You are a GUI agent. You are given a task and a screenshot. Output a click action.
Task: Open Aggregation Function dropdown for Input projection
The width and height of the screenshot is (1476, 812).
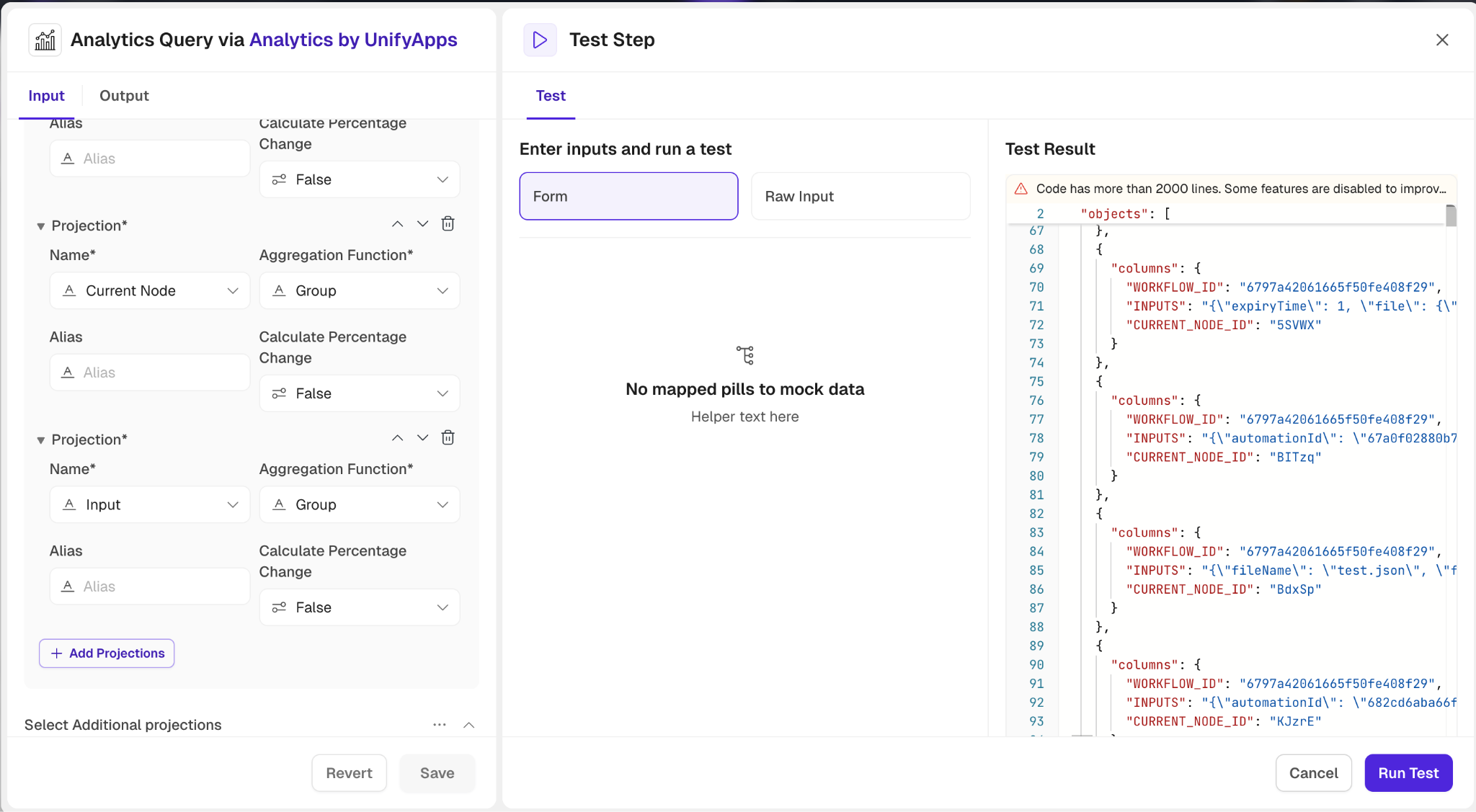click(360, 504)
